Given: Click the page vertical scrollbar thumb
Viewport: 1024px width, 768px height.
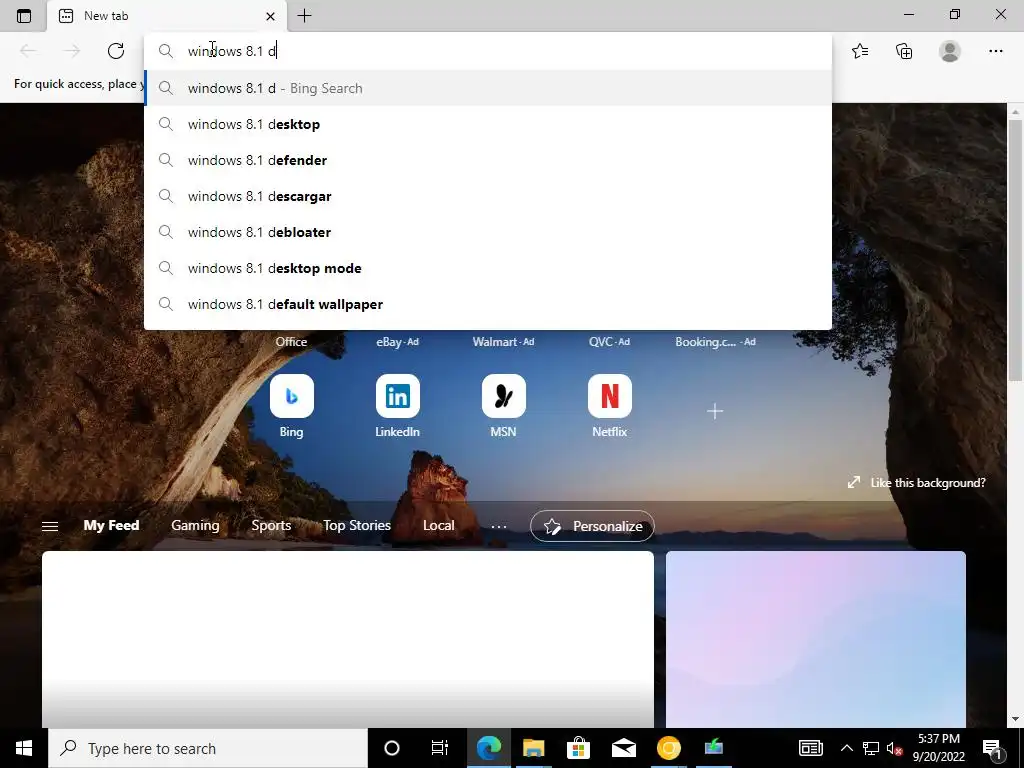Looking at the screenshot, I should tap(1015, 249).
